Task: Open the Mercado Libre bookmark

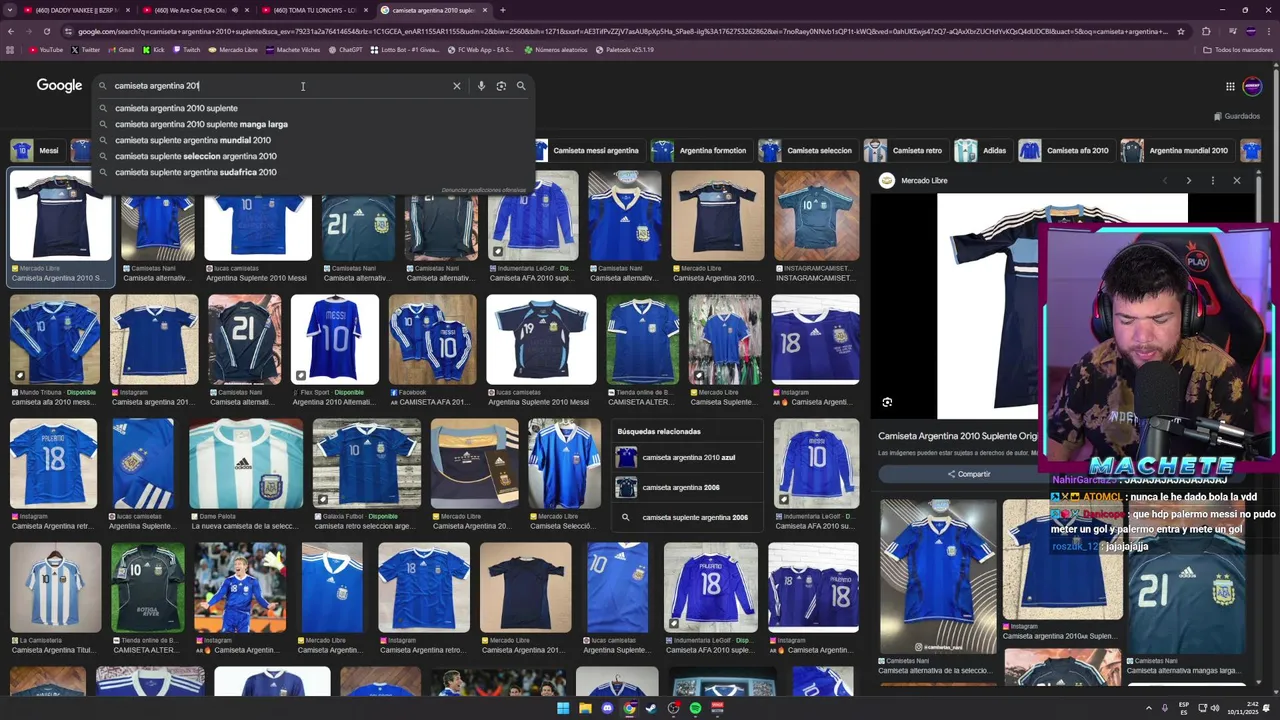Action: click(x=232, y=49)
